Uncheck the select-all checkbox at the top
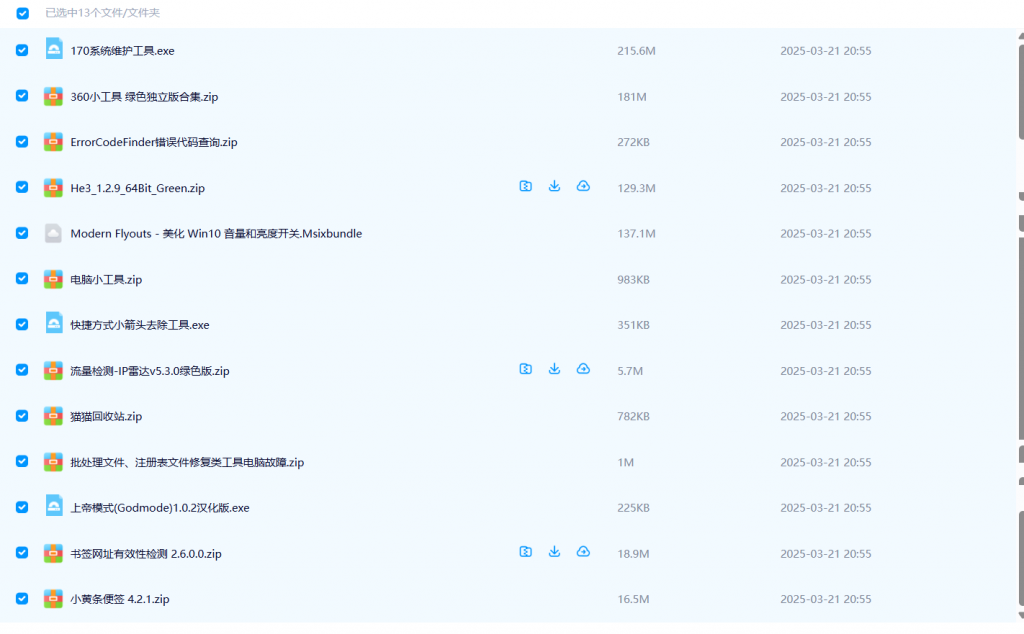 coord(22,12)
